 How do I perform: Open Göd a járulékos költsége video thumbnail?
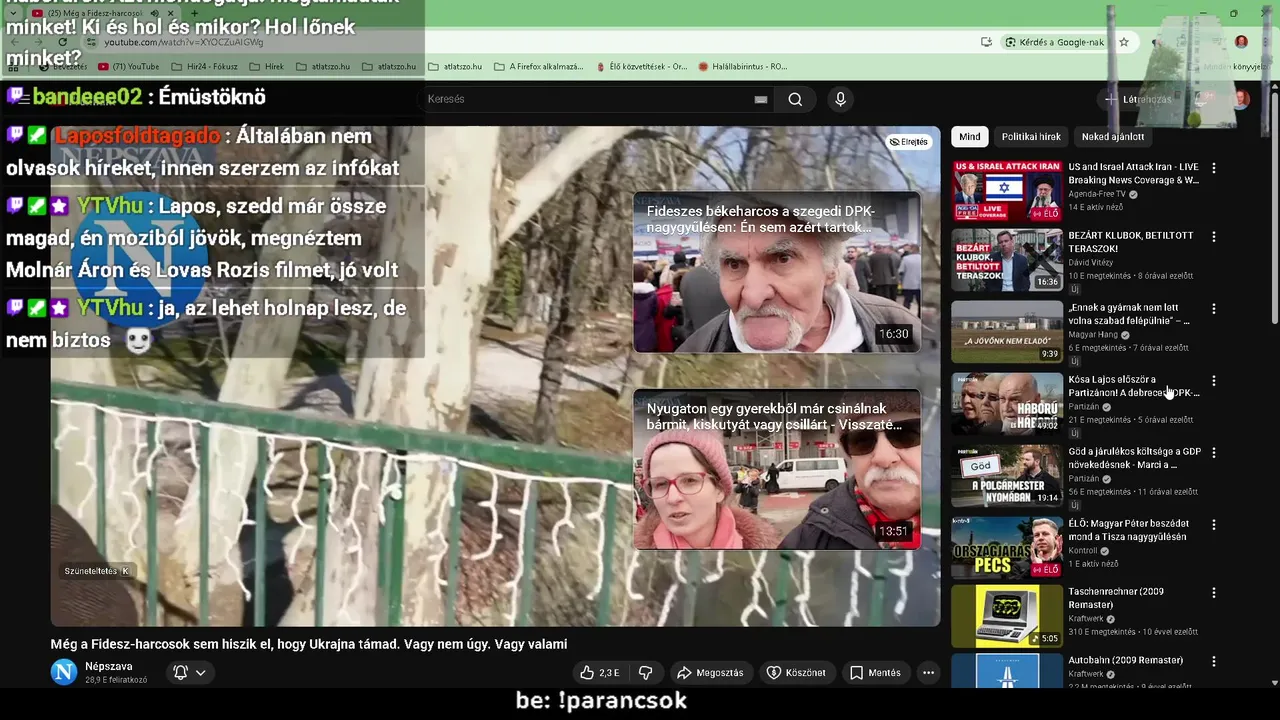(x=1007, y=476)
